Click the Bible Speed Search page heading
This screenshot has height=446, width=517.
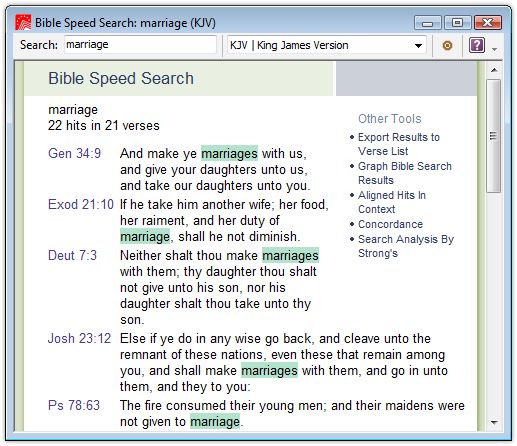(x=121, y=78)
